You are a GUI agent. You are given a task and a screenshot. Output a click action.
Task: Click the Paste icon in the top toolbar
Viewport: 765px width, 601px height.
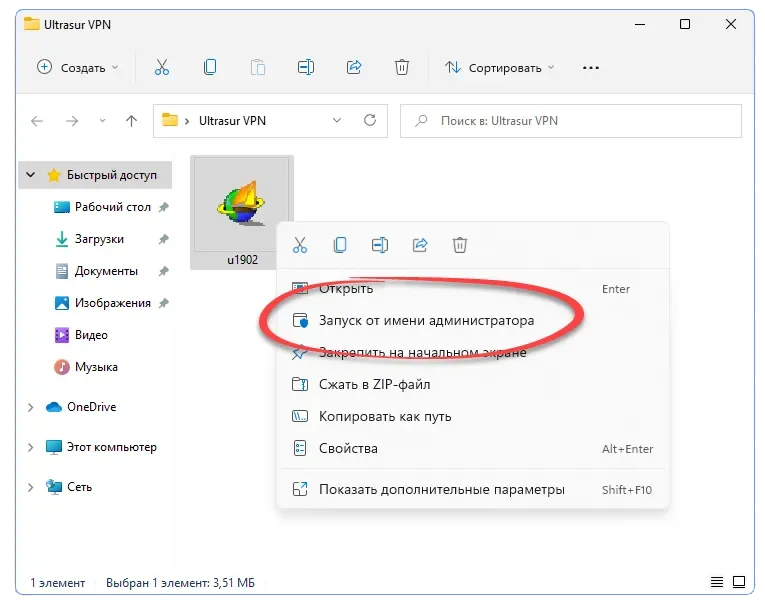[258, 67]
